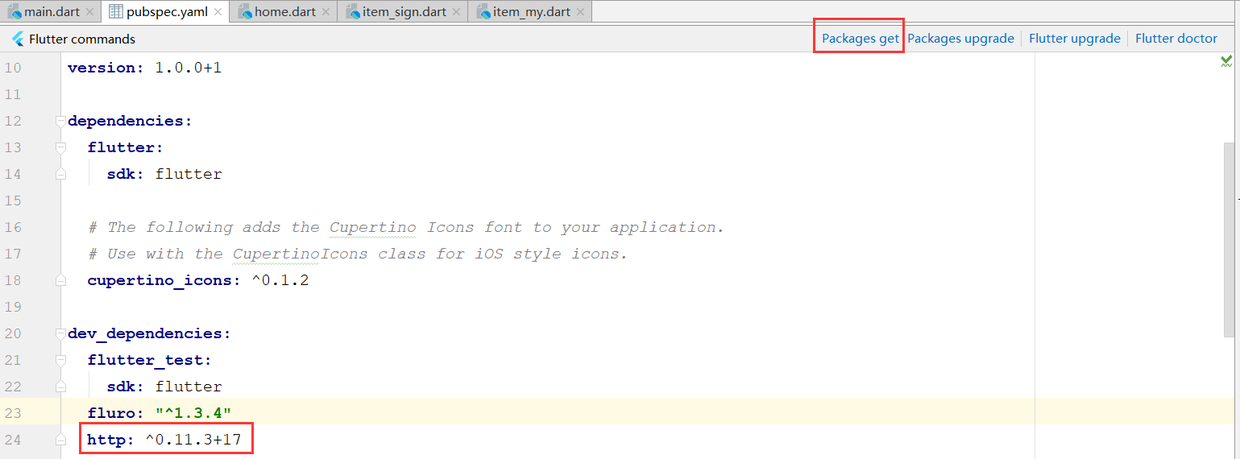The height and width of the screenshot is (459, 1240).
Task: Close the item_sign.dart tab
Action: tap(456, 13)
